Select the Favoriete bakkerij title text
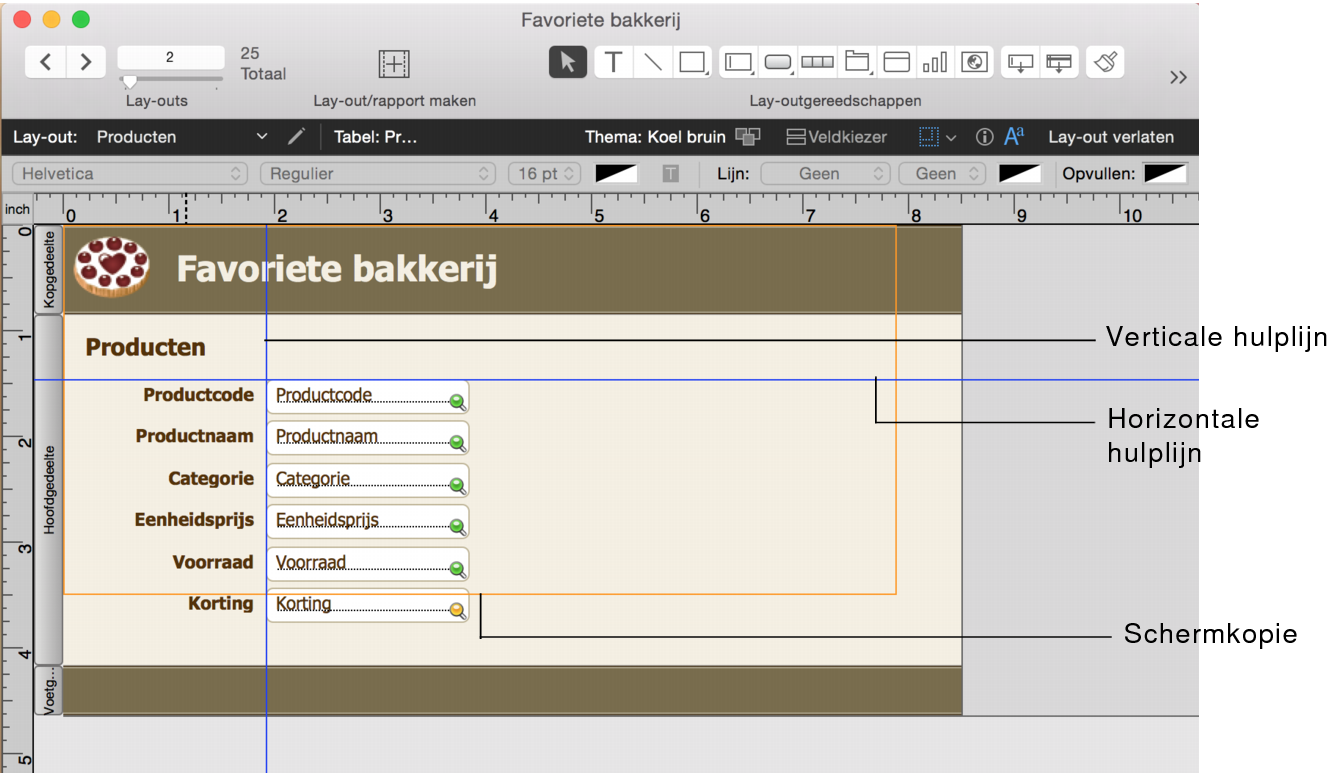The height and width of the screenshot is (780, 1340). tap(336, 269)
